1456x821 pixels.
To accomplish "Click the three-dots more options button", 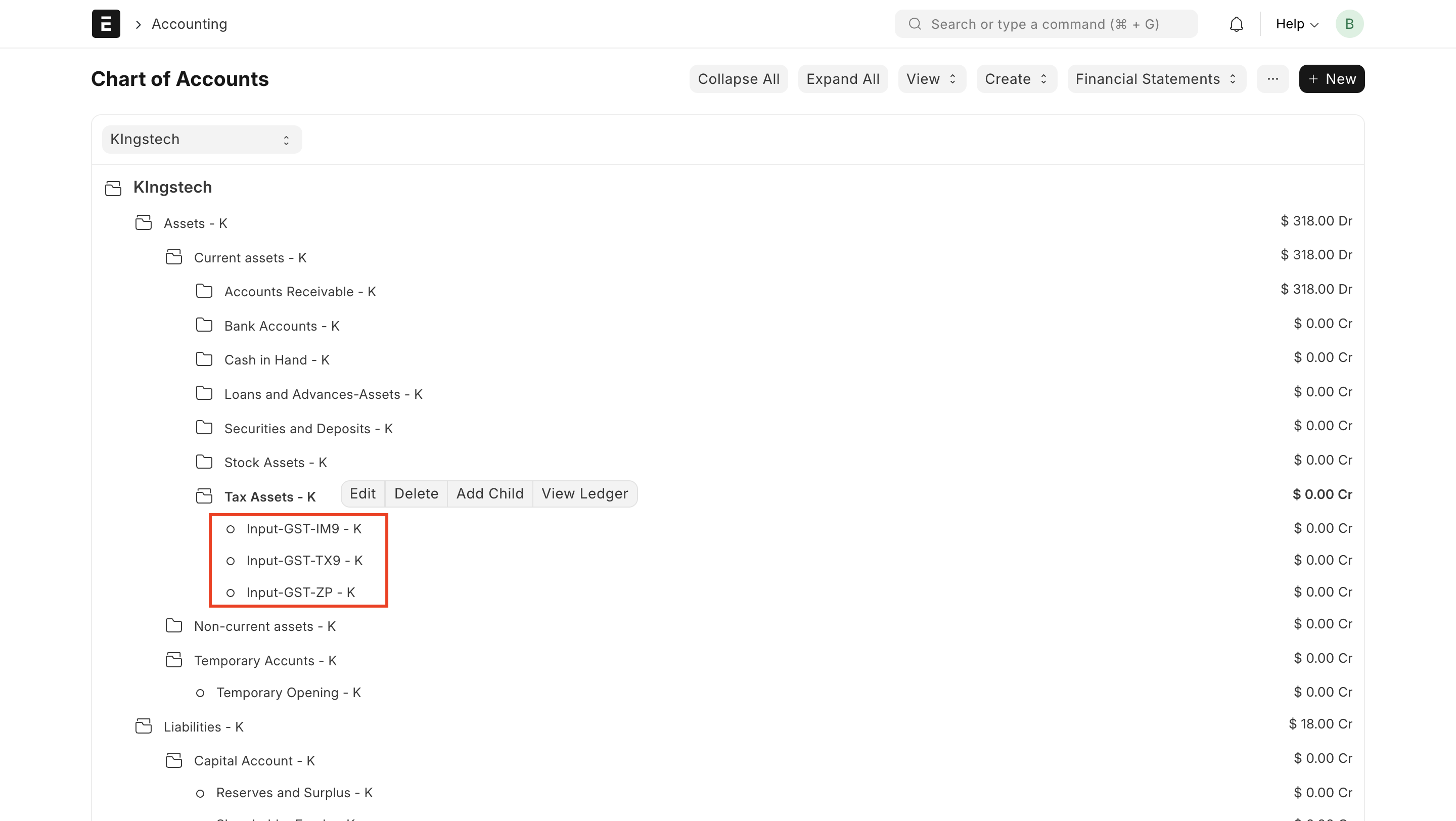I will 1272,79.
